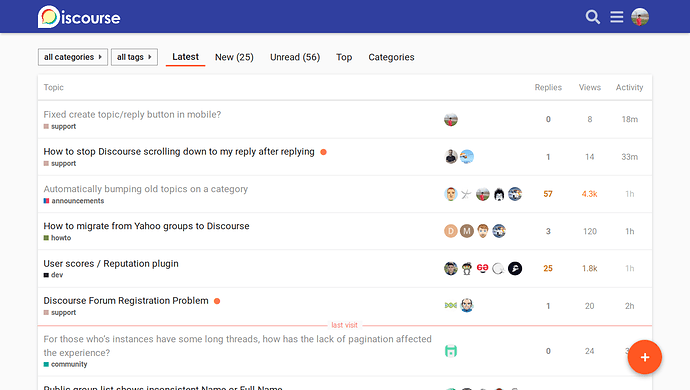Click the 18m activity time
This screenshot has width=690, height=390.
(x=630, y=119)
